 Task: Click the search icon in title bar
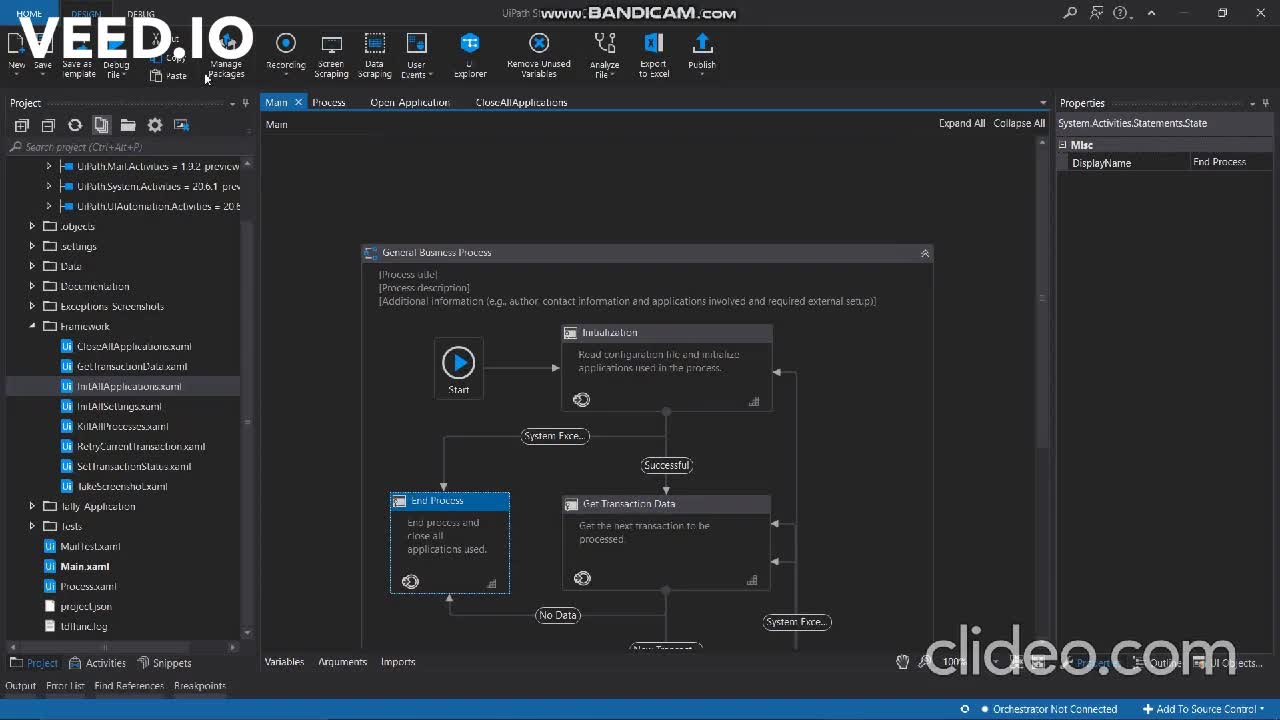(x=1070, y=13)
